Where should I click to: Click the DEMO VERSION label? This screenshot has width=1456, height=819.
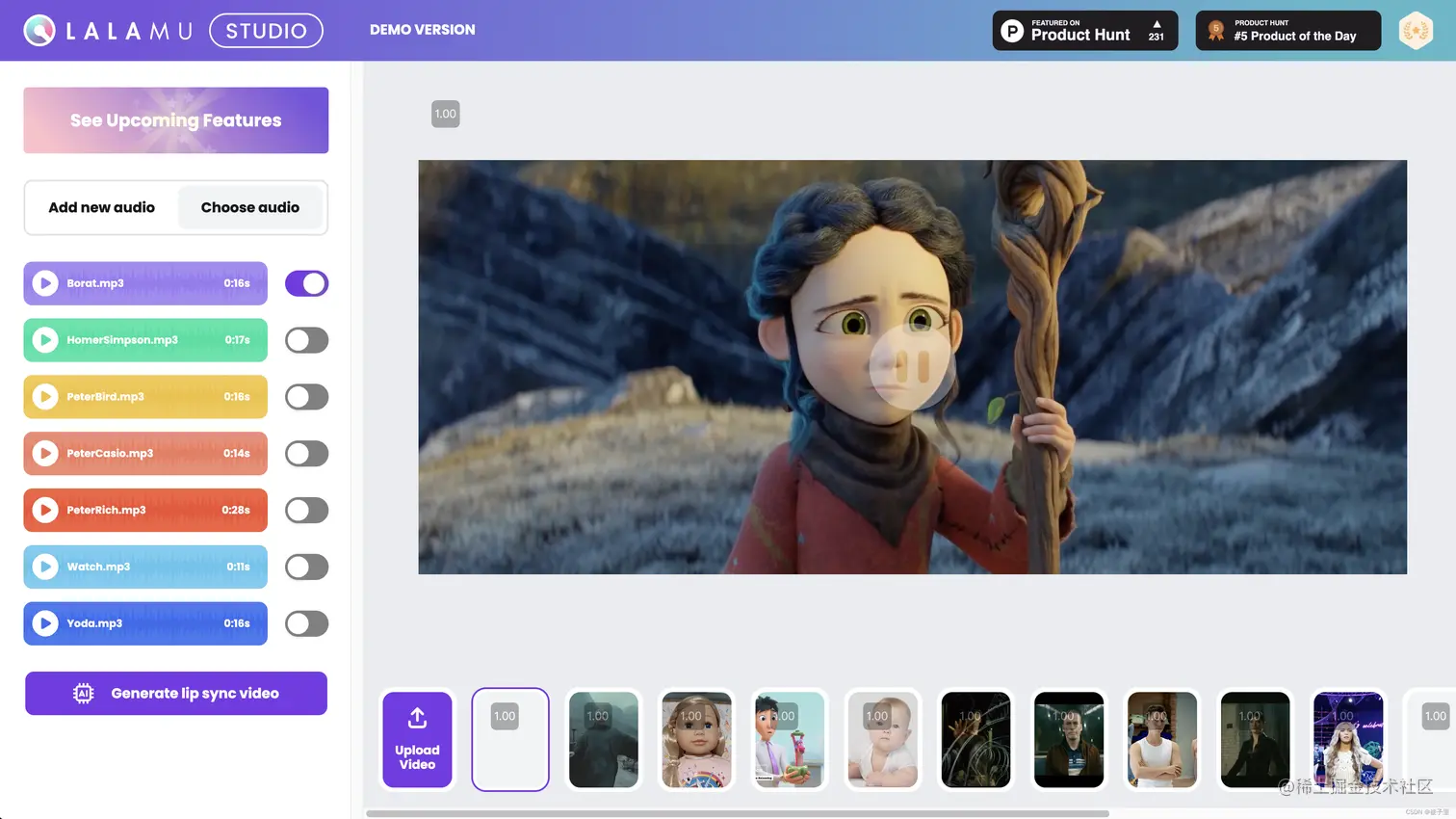[x=423, y=30]
